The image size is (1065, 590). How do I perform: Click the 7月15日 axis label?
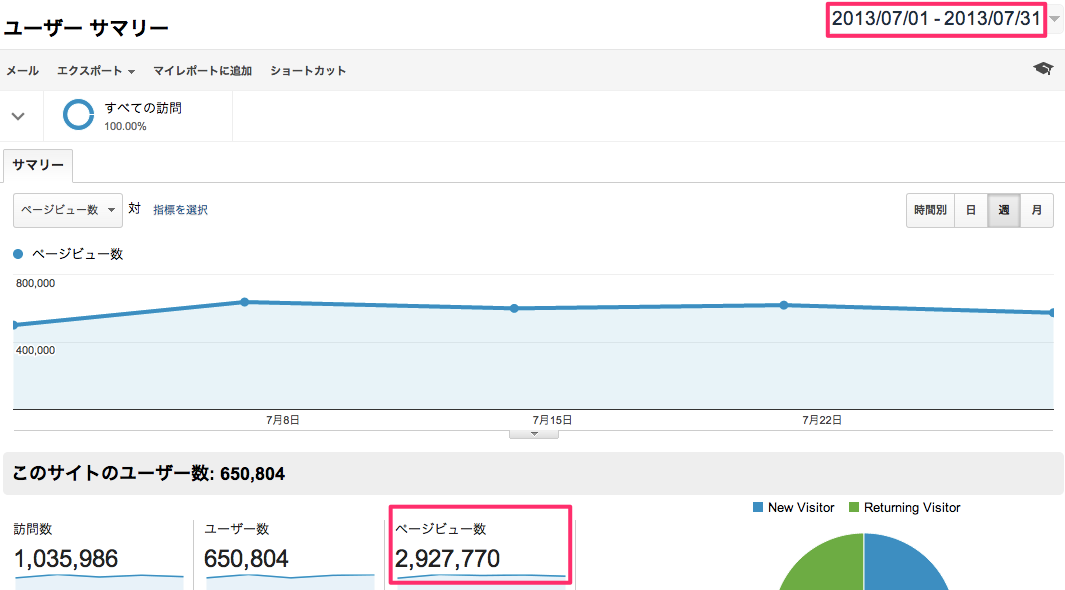(x=552, y=420)
